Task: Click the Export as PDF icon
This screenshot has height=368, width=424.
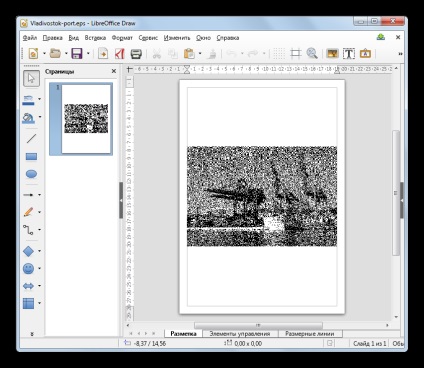Action: (x=119, y=53)
